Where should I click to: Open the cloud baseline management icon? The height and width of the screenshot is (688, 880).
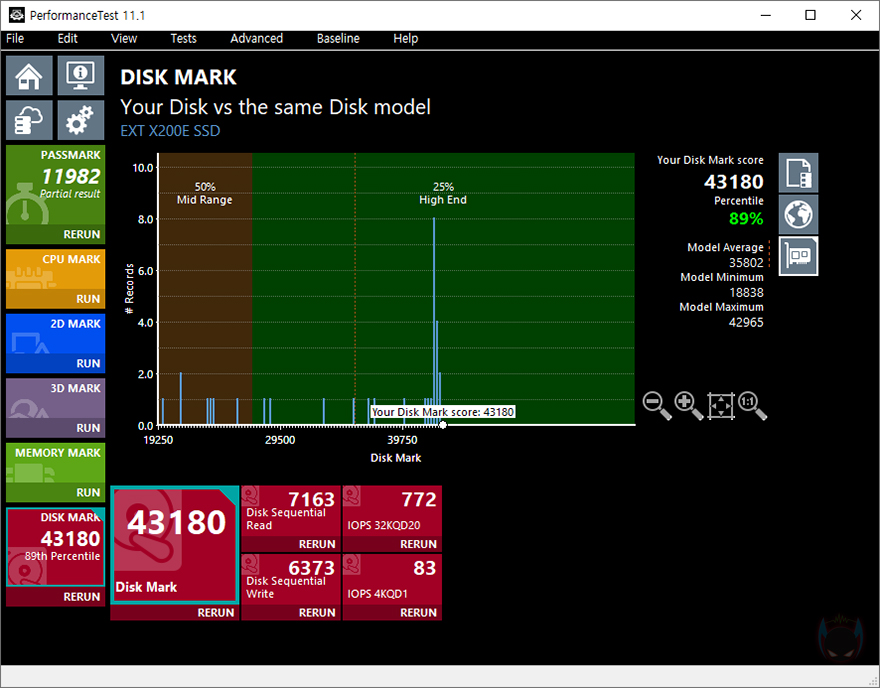coord(29,120)
